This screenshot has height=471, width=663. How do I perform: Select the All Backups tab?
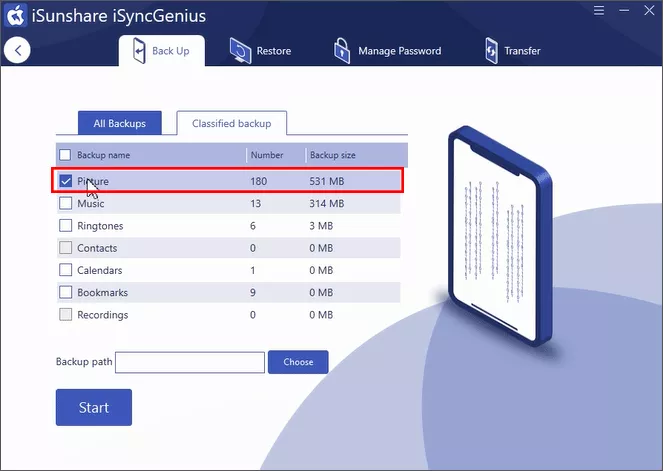point(120,123)
